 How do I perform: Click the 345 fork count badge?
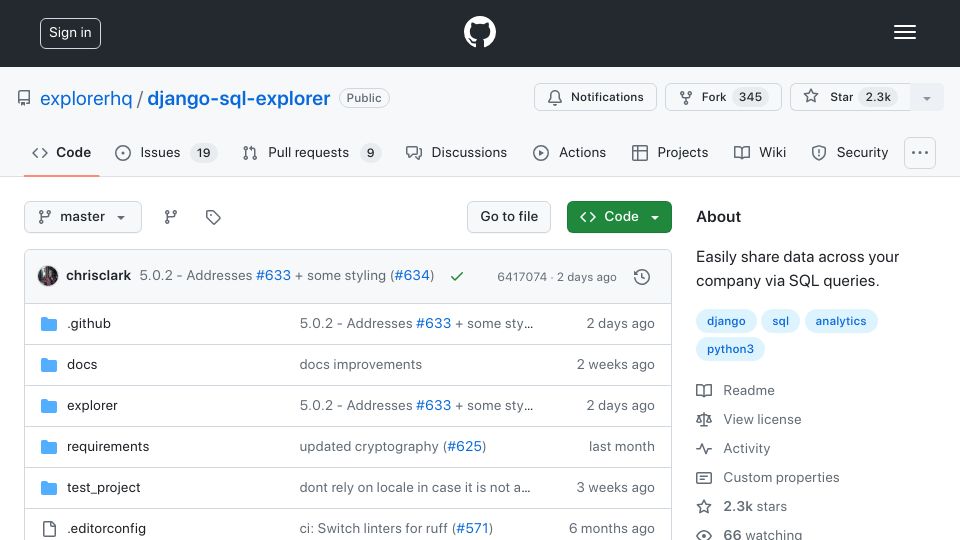click(x=750, y=97)
